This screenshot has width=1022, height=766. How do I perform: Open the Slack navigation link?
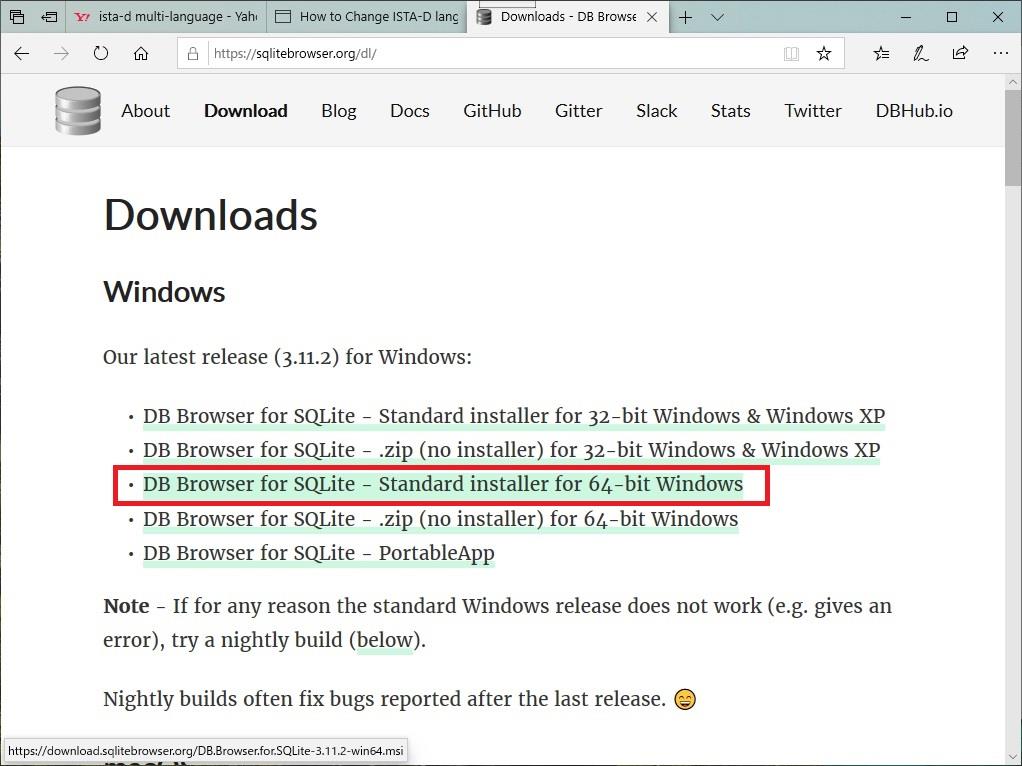(x=656, y=111)
